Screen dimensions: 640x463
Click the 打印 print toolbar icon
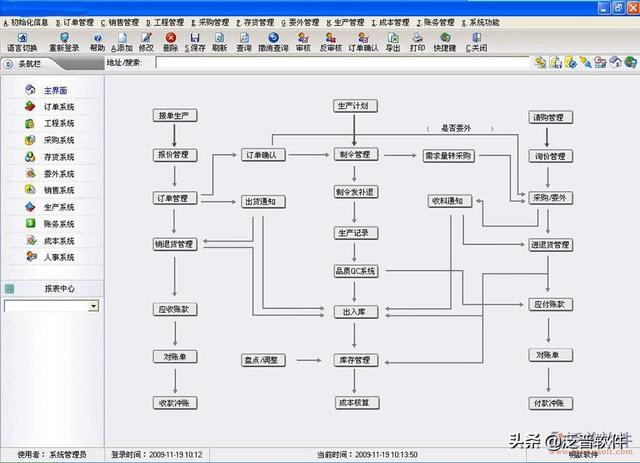418,38
